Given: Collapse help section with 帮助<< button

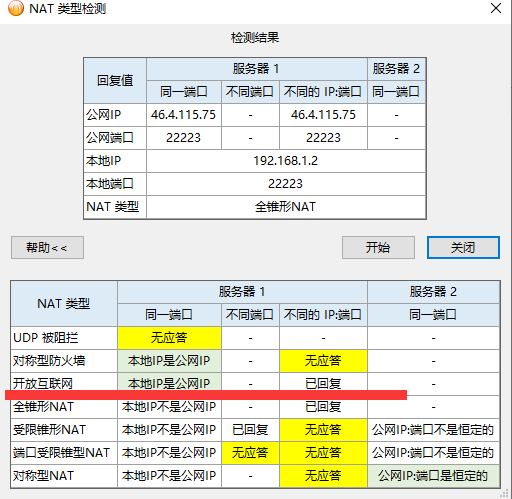Looking at the screenshot, I should click(x=47, y=248).
